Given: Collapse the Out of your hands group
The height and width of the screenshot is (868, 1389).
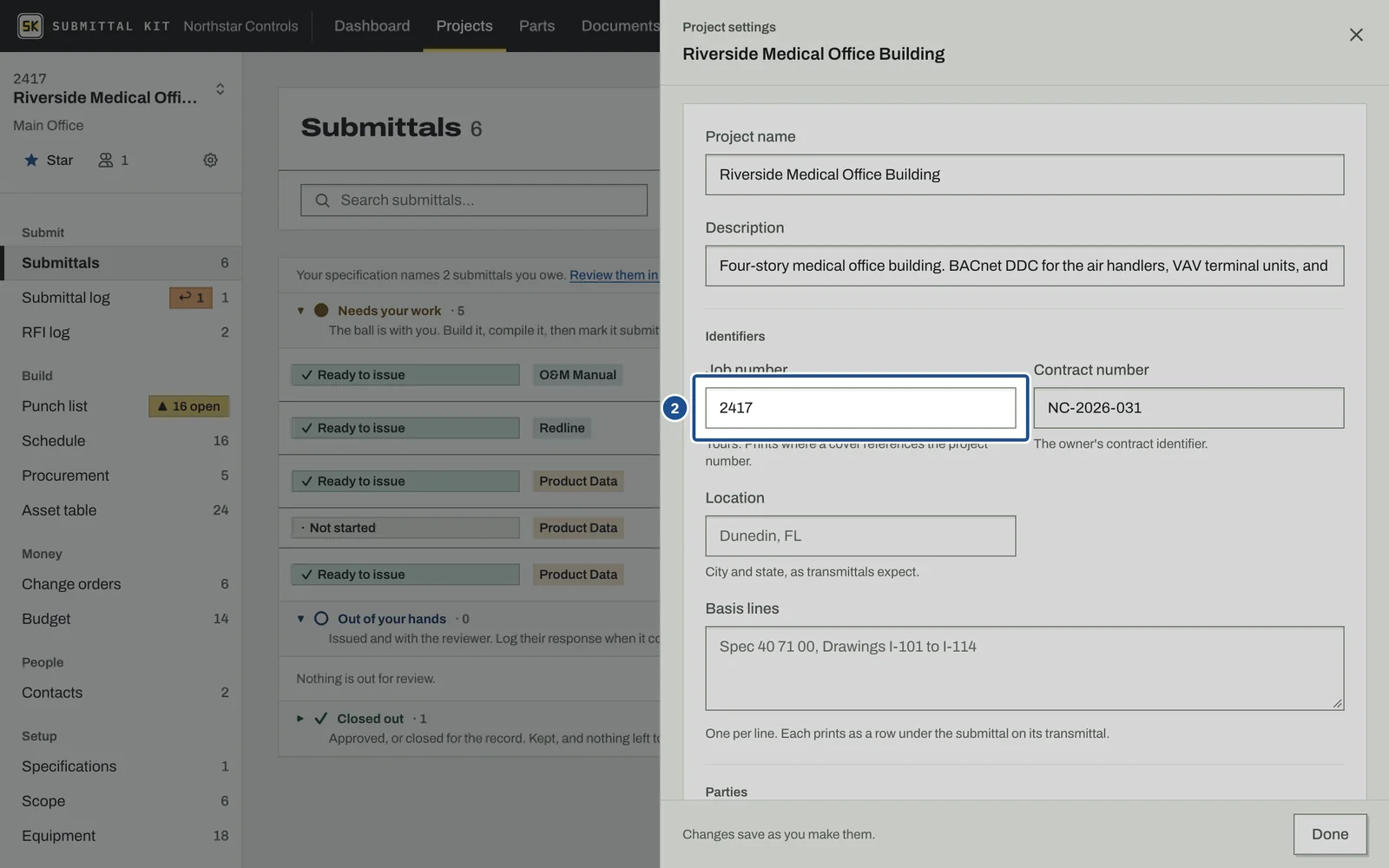Looking at the screenshot, I should pyautogui.click(x=300, y=619).
